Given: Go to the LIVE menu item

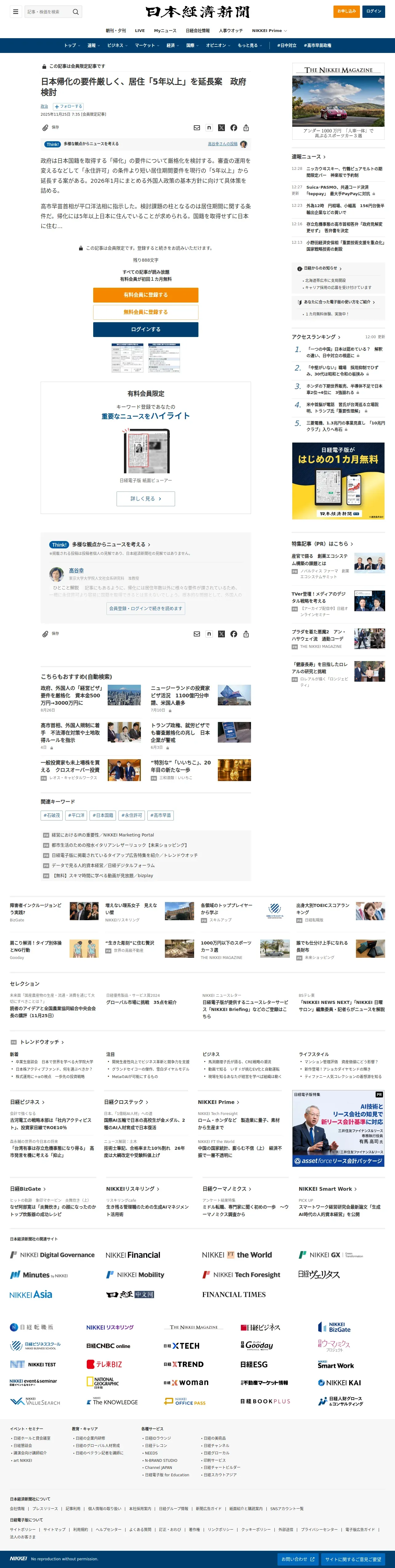Looking at the screenshot, I should 140,30.
